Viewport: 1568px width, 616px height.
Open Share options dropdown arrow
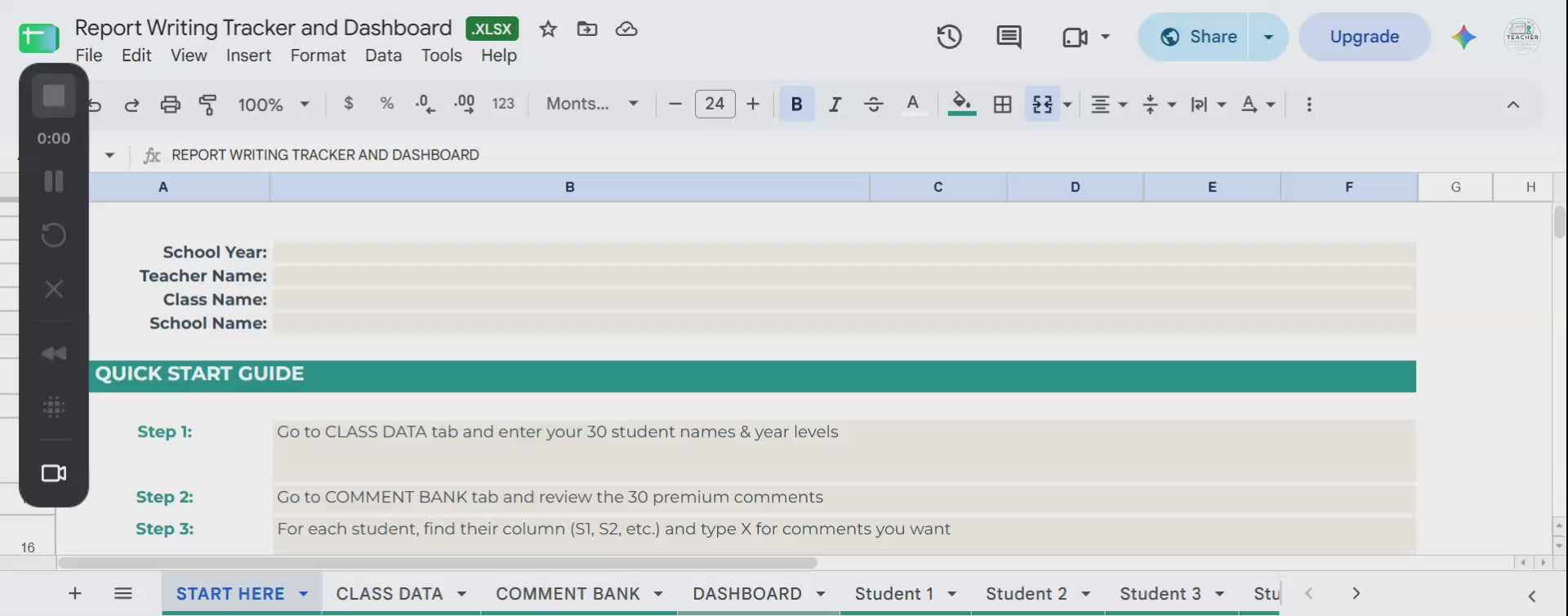pos(1268,37)
